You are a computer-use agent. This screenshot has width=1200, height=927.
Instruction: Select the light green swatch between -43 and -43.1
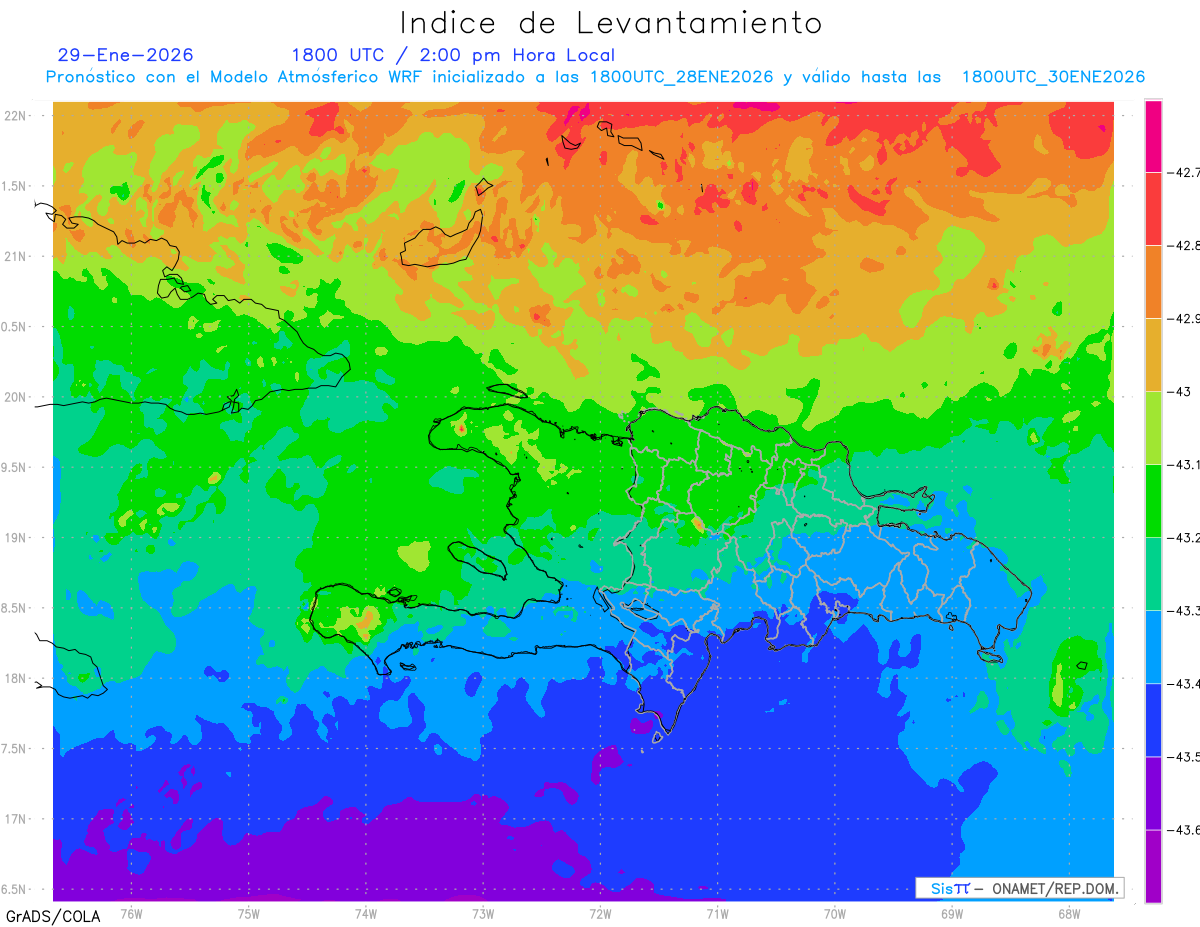pos(1153,427)
